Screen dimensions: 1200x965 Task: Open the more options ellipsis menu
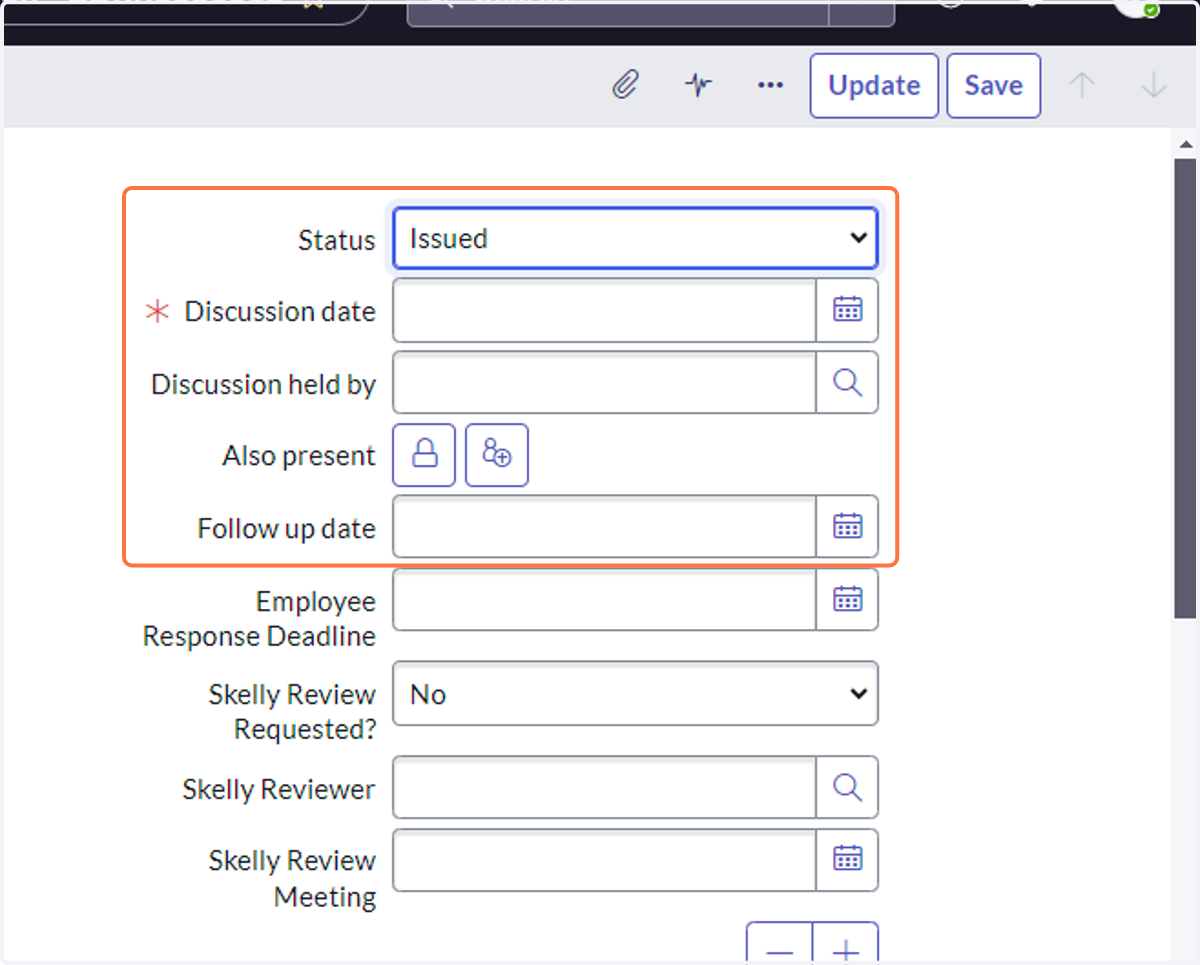[x=770, y=85]
